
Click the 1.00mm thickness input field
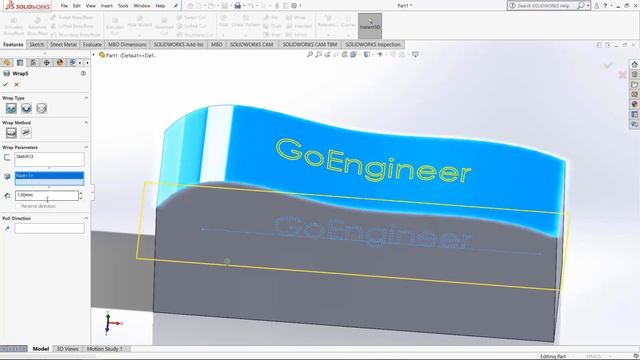point(47,195)
